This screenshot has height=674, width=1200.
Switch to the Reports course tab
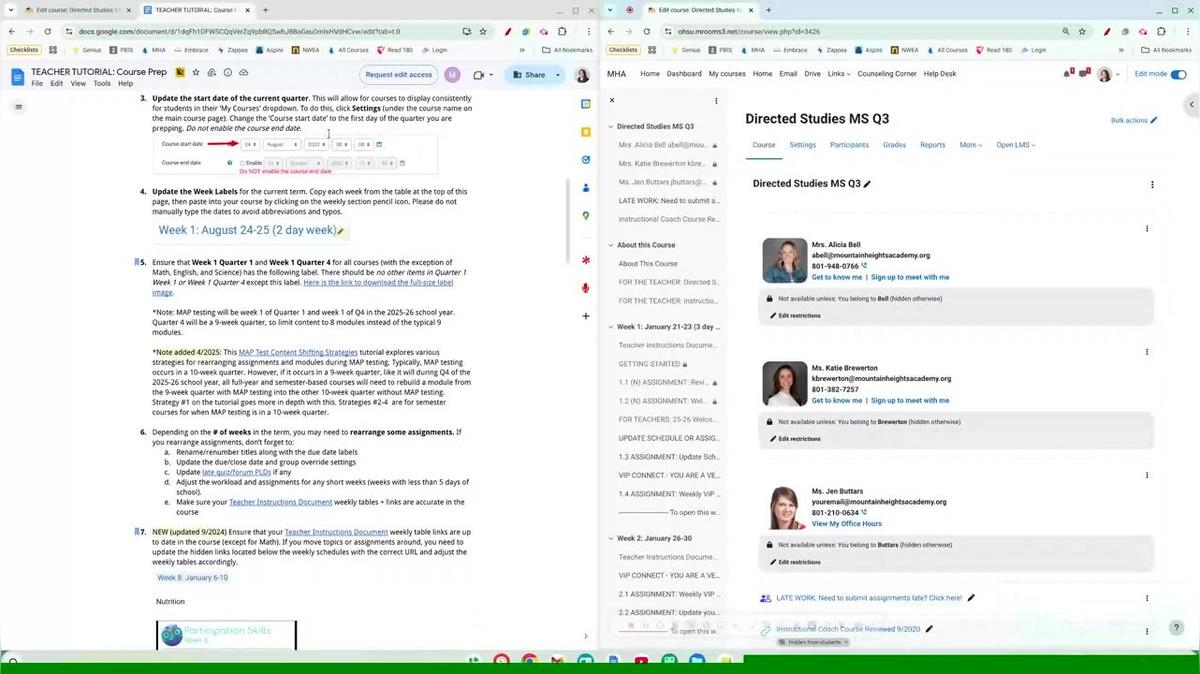pos(933,145)
